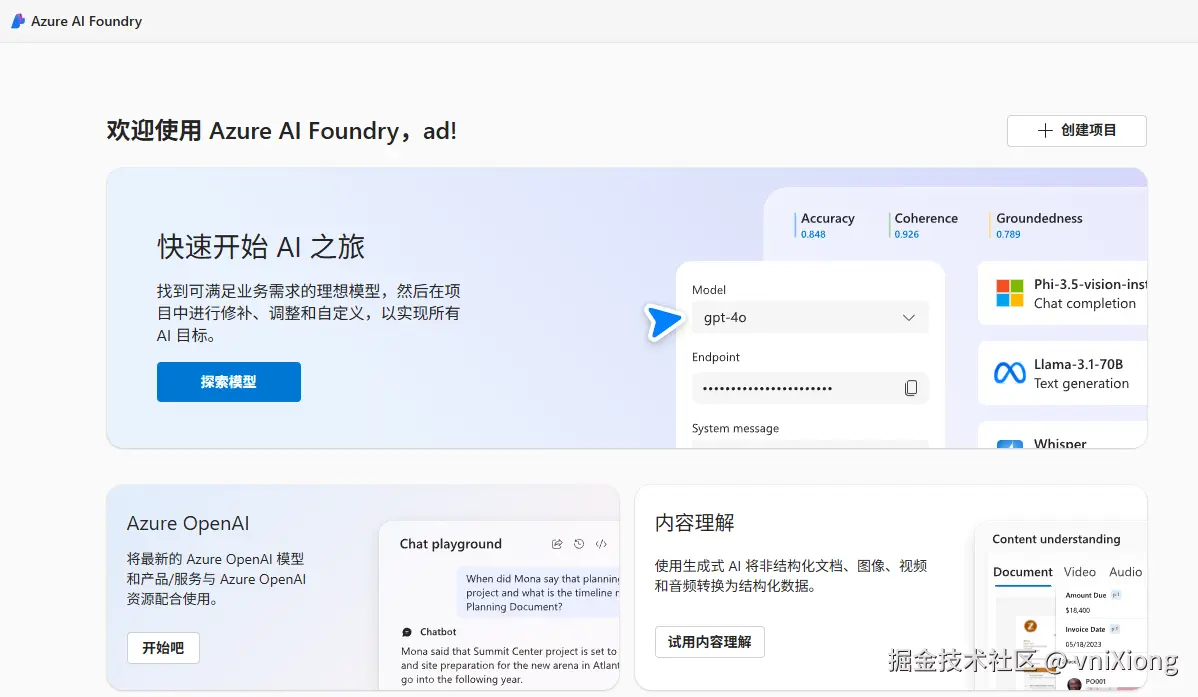Click the Accuracy 0.848 metric
This screenshot has width=1198, height=697.
click(x=827, y=225)
